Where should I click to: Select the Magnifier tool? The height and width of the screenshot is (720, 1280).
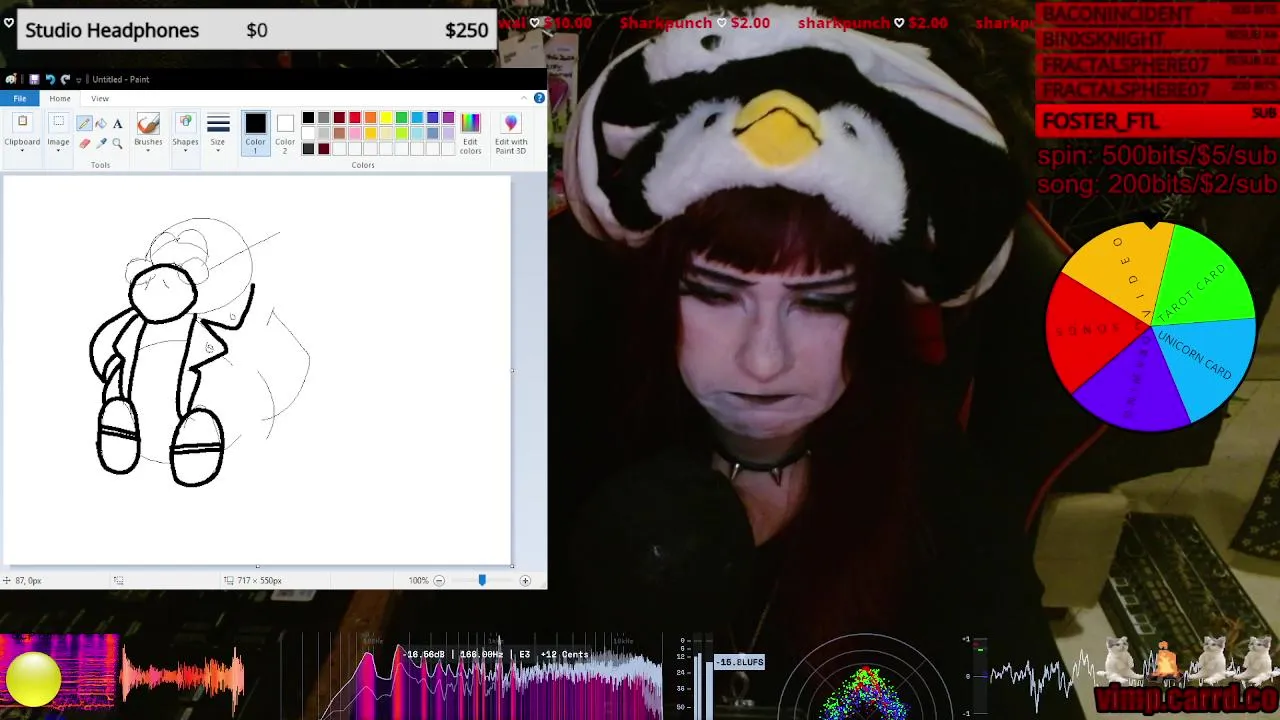(117, 143)
